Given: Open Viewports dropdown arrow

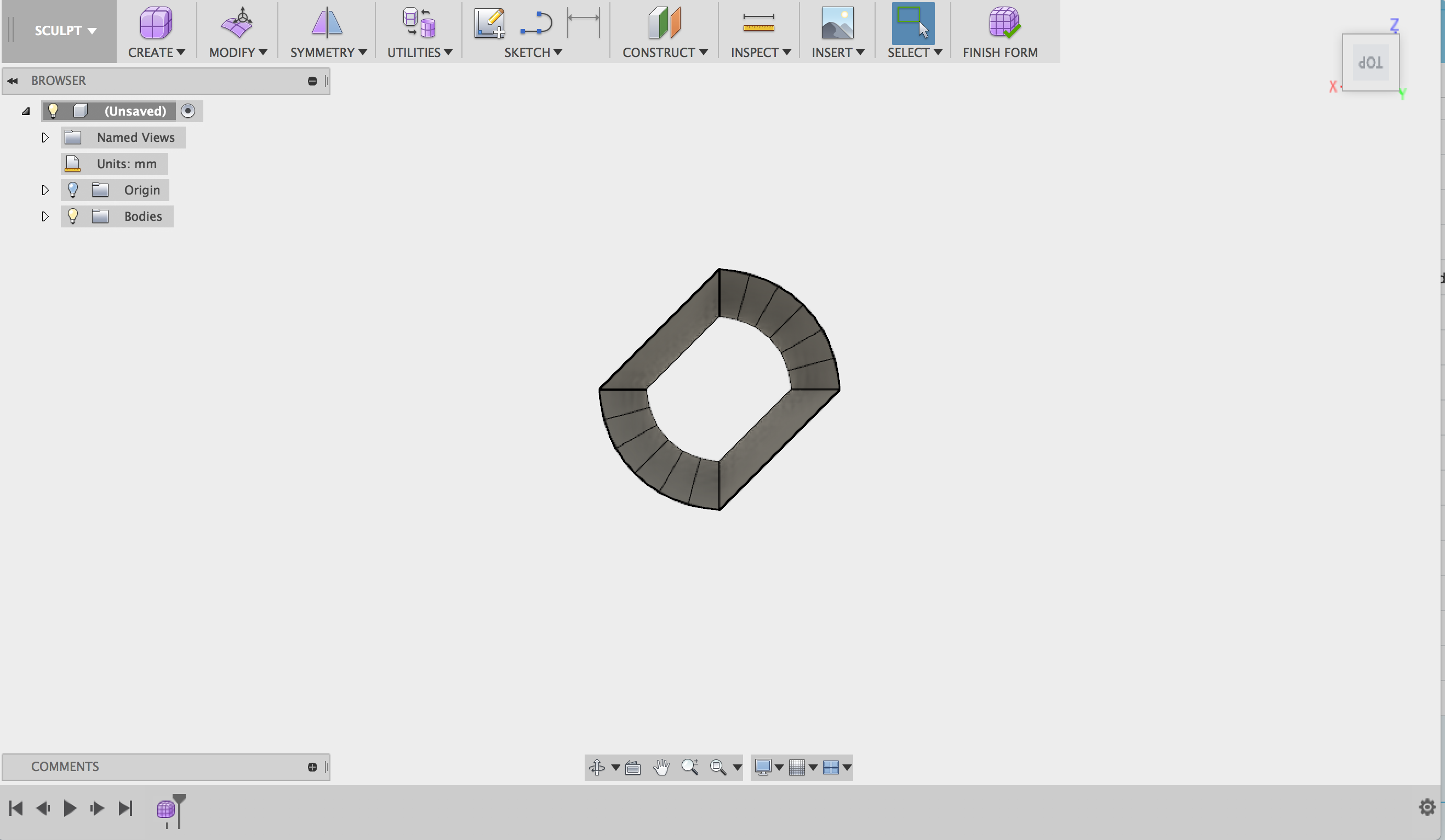Looking at the screenshot, I should coord(847,767).
